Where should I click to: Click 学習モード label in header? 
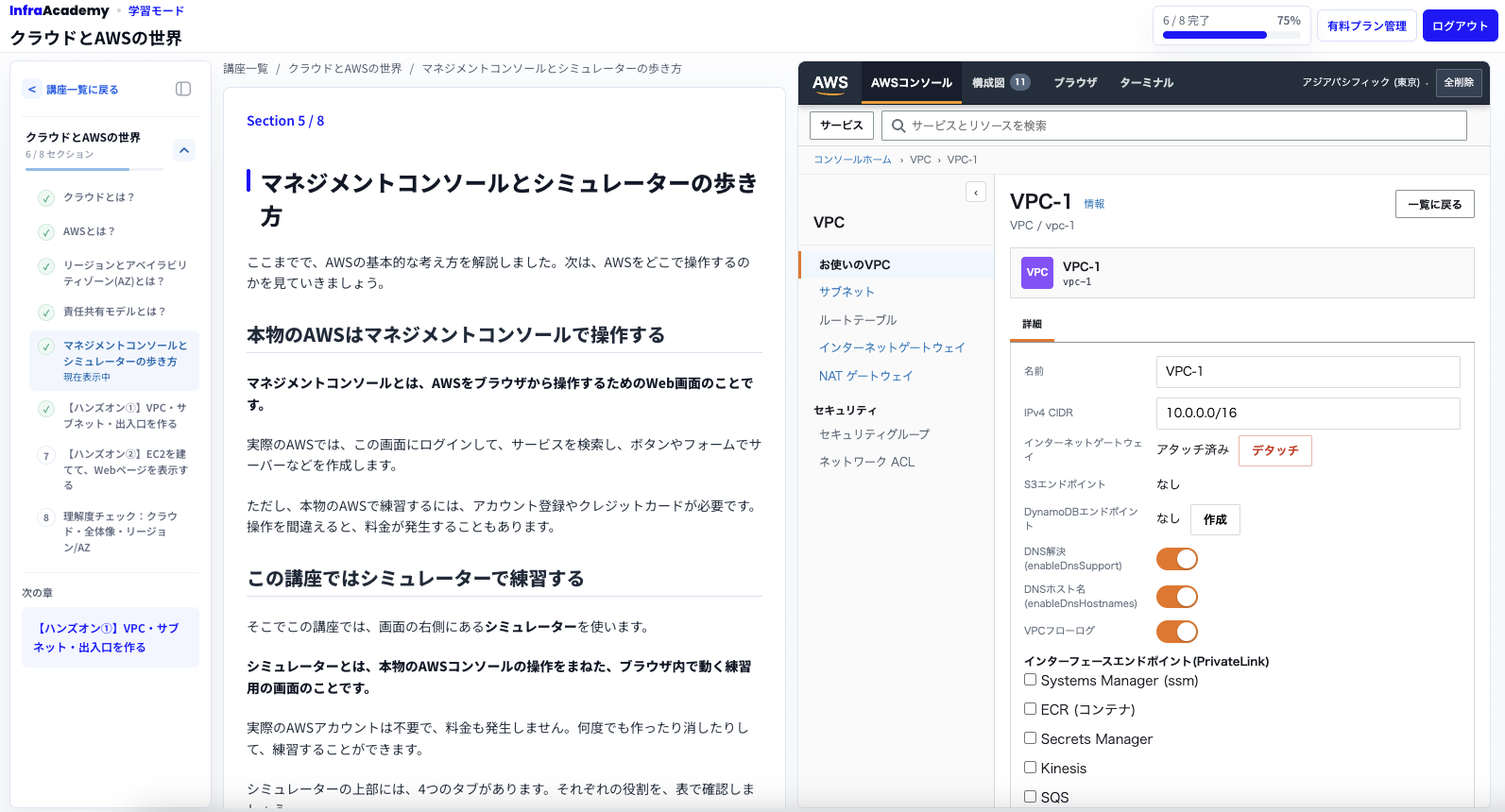point(156,11)
